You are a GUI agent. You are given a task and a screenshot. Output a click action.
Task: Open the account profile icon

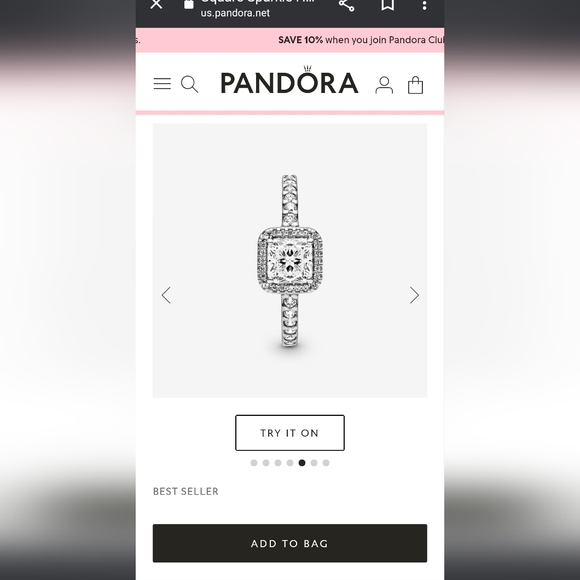pyautogui.click(x=384, y=85)
